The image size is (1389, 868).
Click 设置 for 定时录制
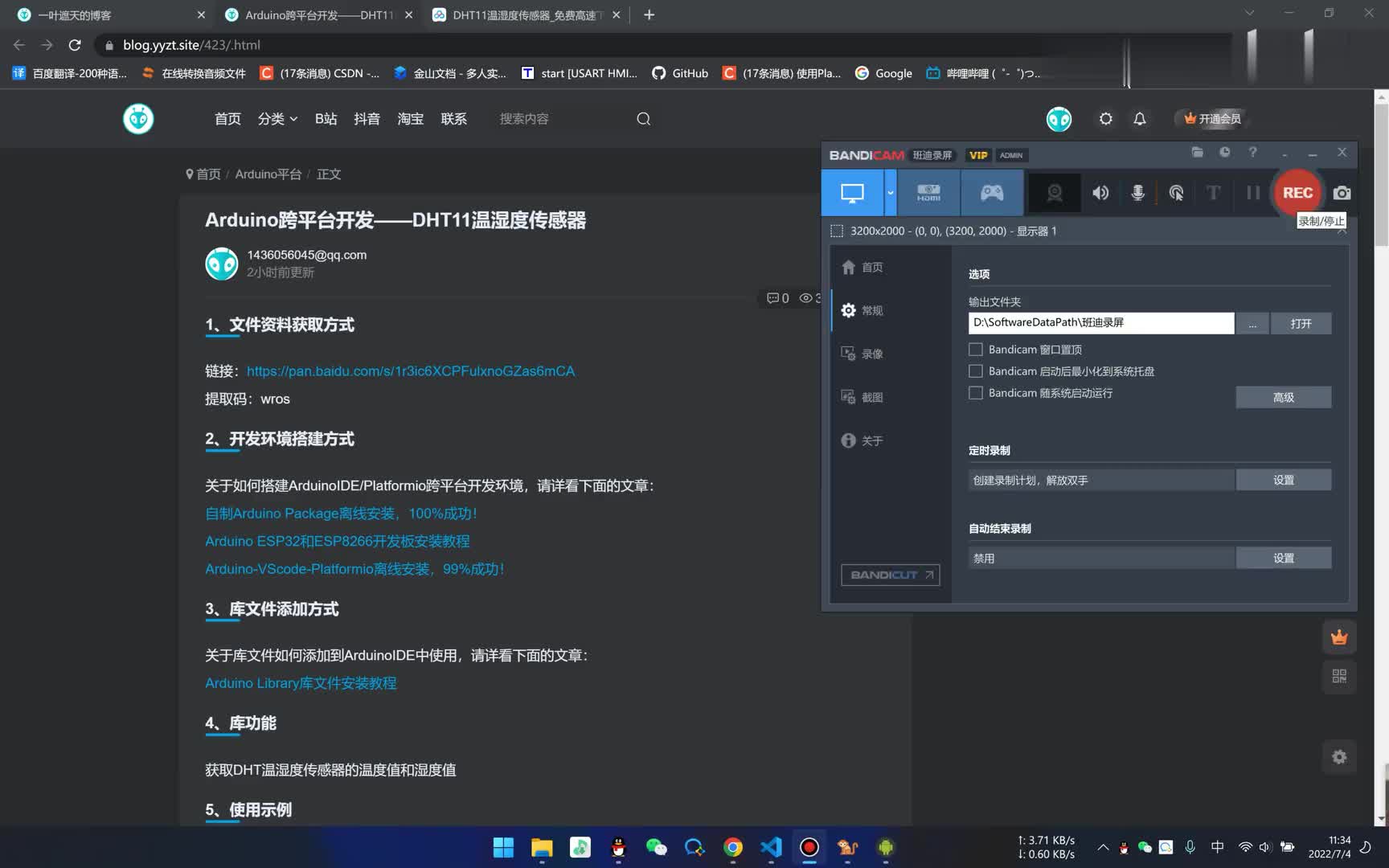click(1284, 480)
